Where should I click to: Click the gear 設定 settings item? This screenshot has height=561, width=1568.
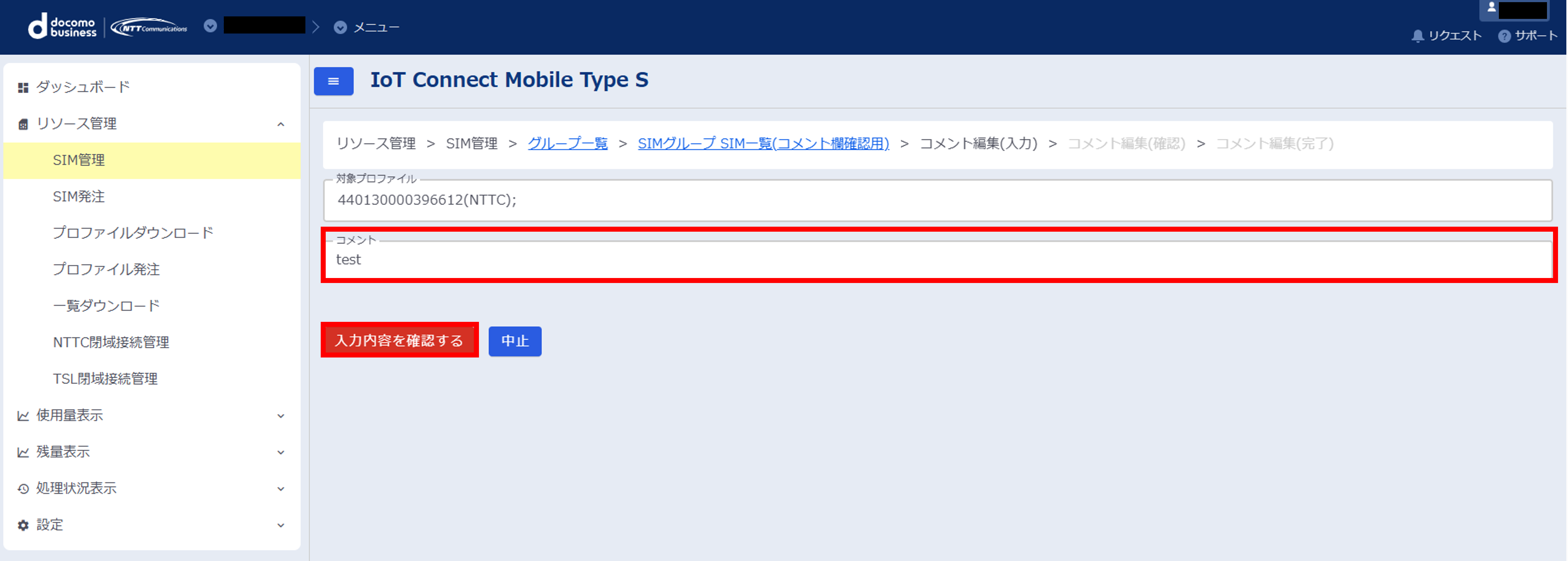(49, 525)
